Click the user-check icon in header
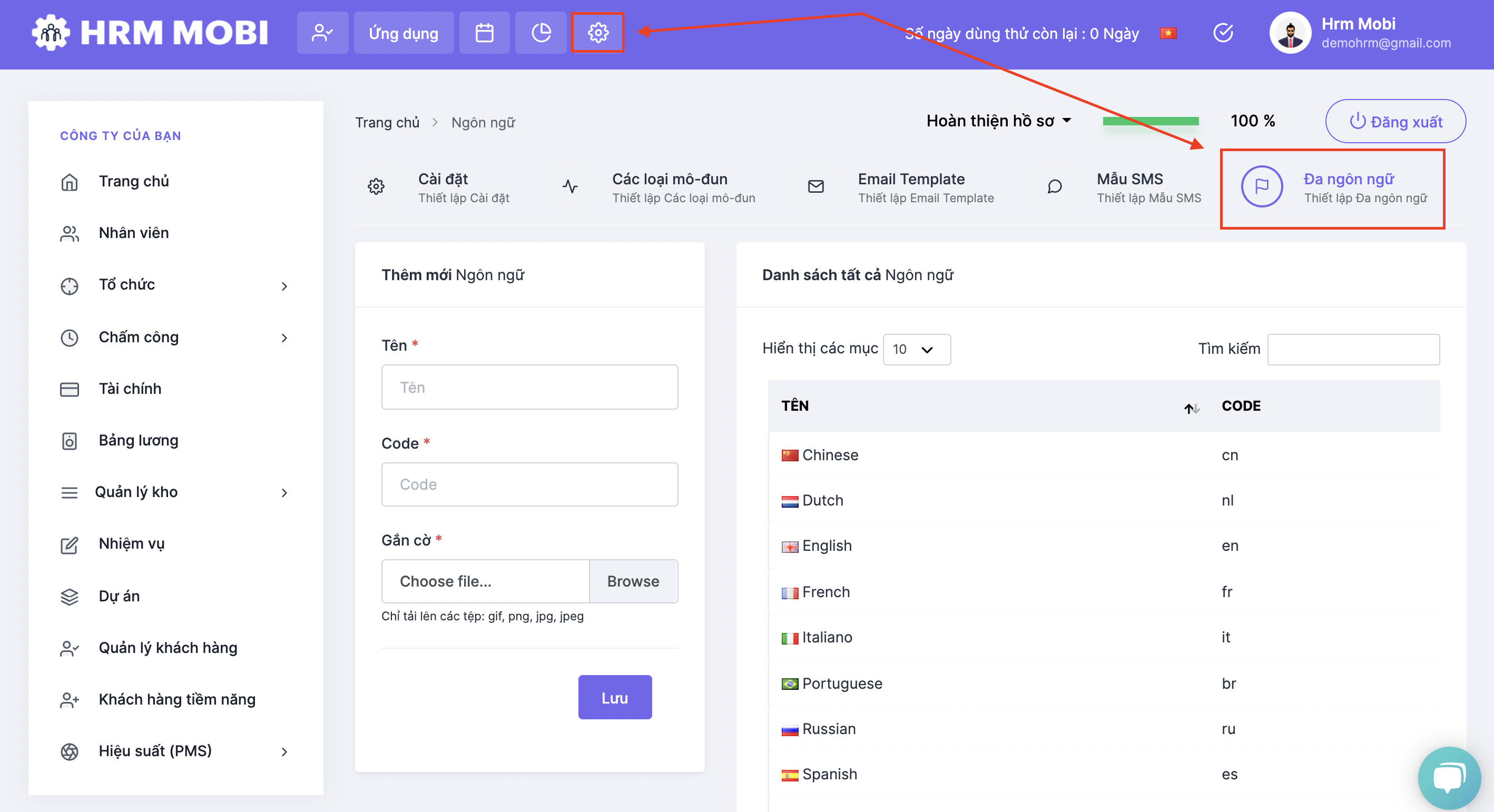Screen dimensions: 1494x812 coord(322,33)
